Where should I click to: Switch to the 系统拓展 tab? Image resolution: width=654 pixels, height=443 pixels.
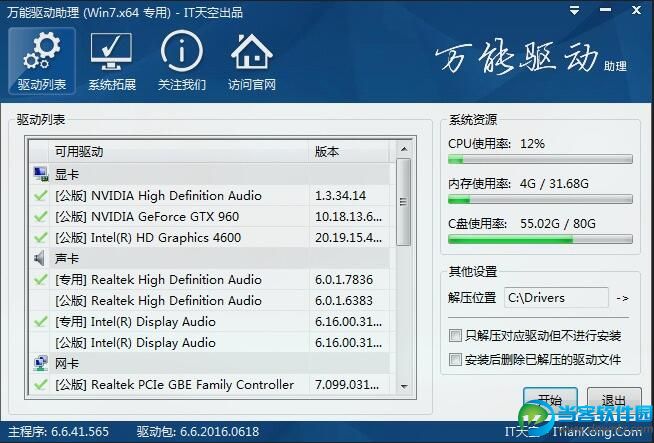point(112,61)
